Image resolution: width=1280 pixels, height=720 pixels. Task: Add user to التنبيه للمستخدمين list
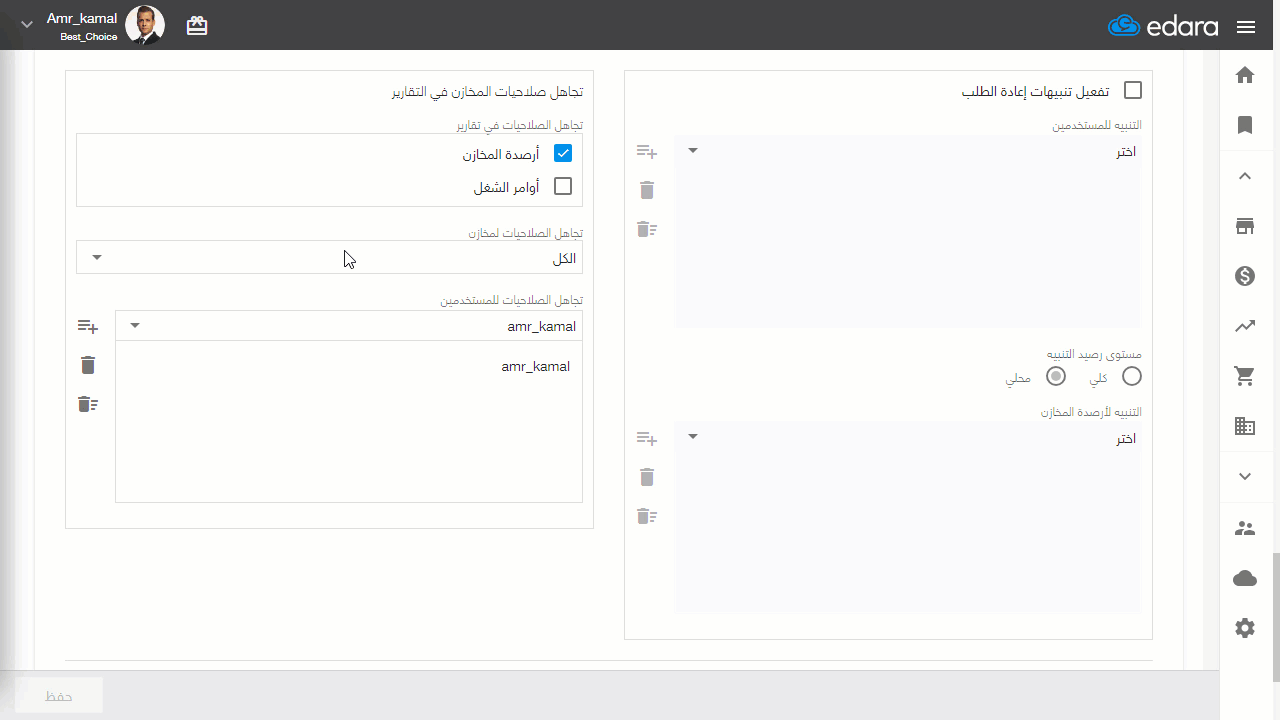click(647, 152)
